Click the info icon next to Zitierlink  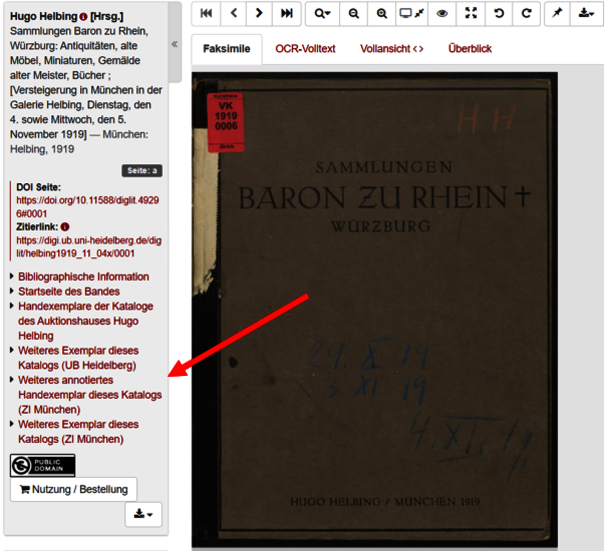65,227
